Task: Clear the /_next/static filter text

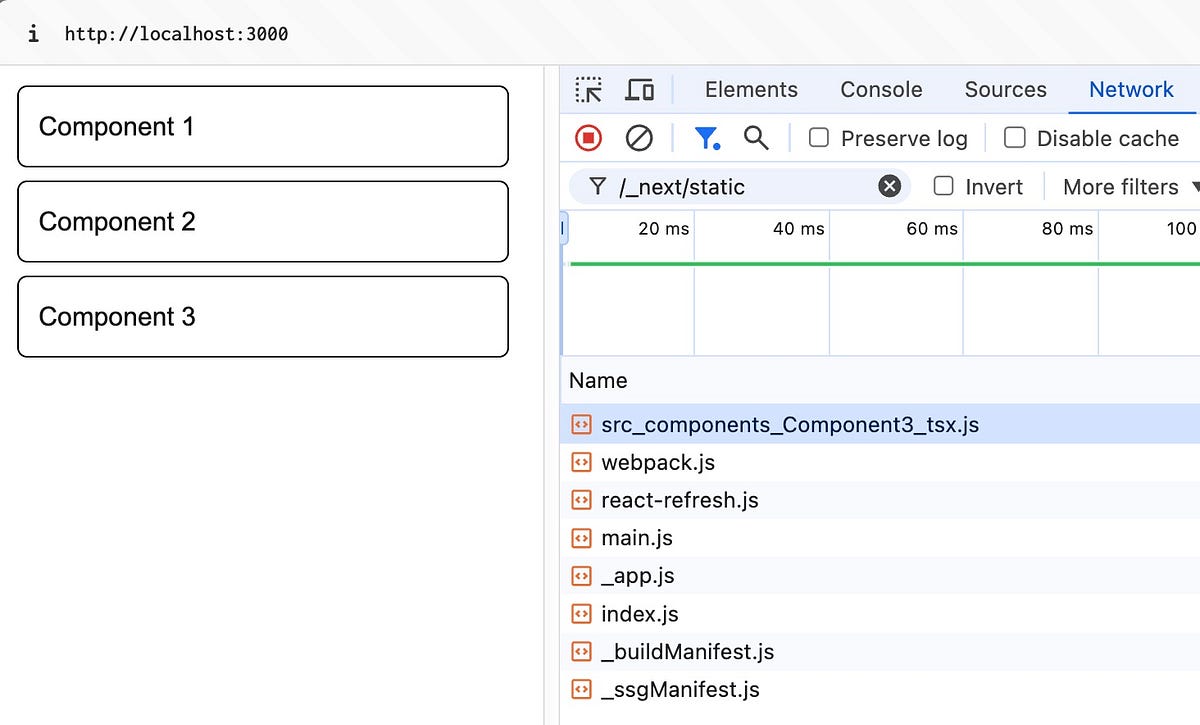Action: tap(888, 186)
